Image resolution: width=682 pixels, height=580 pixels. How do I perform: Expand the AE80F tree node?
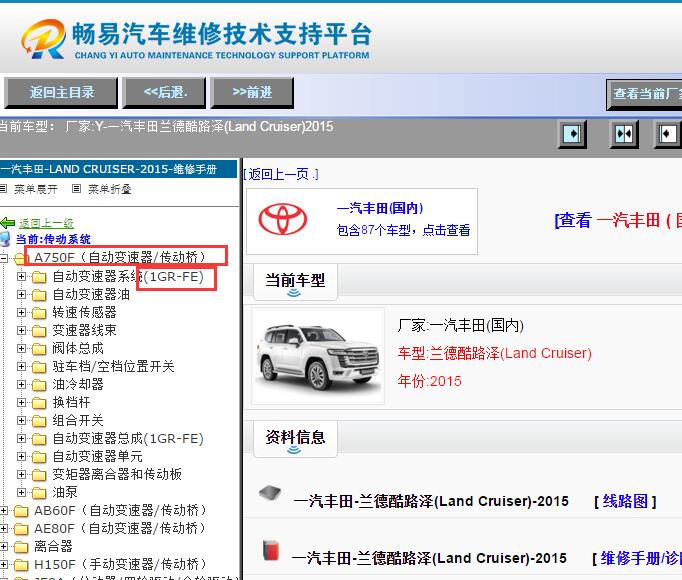[4, 529]
